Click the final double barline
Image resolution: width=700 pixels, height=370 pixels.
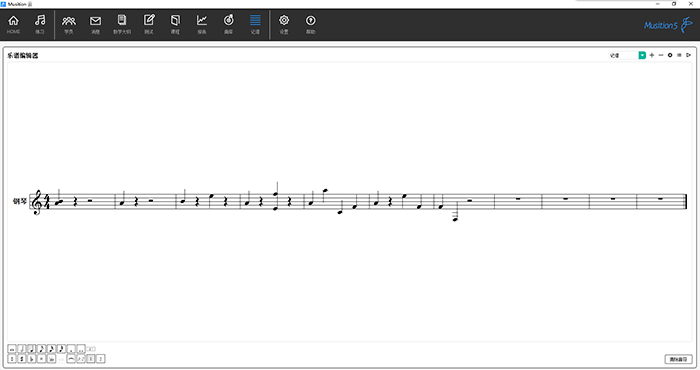(686, 202)
